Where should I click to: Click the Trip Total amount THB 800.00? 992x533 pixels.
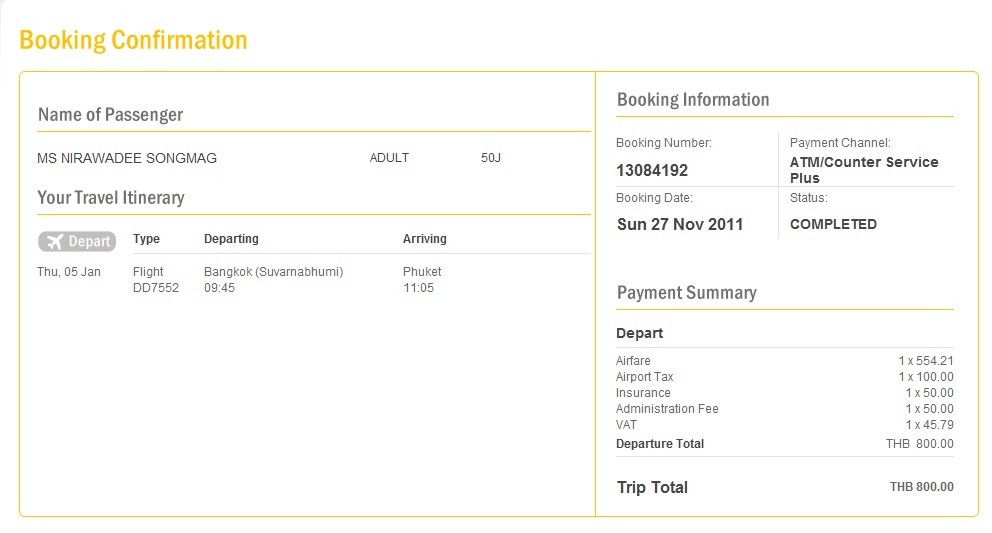pos(921,487)
